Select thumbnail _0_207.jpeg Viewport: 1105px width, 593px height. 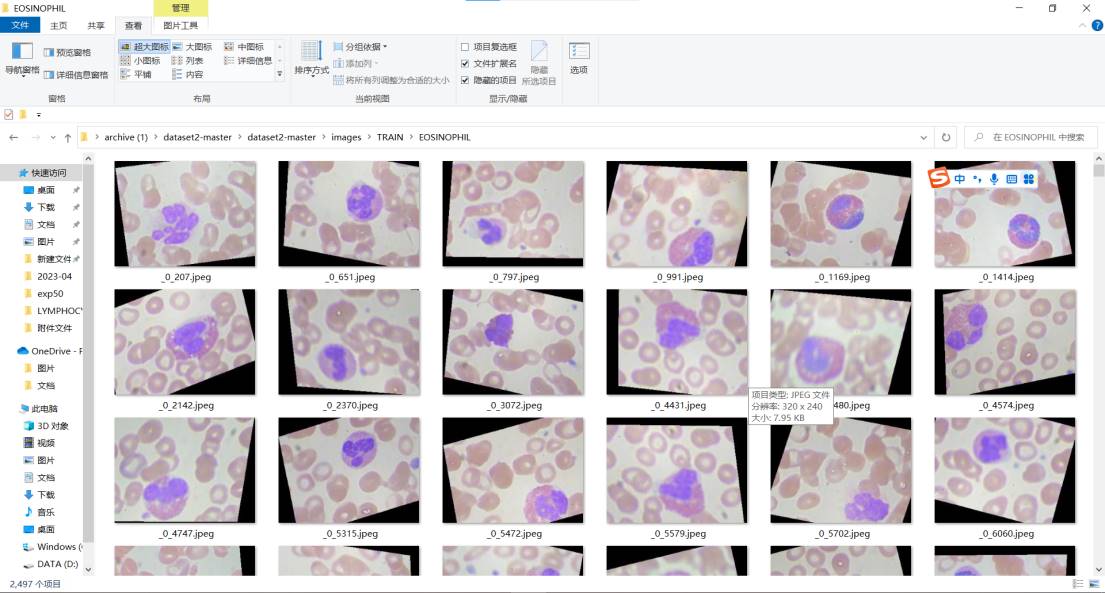(x=185, y=214)
